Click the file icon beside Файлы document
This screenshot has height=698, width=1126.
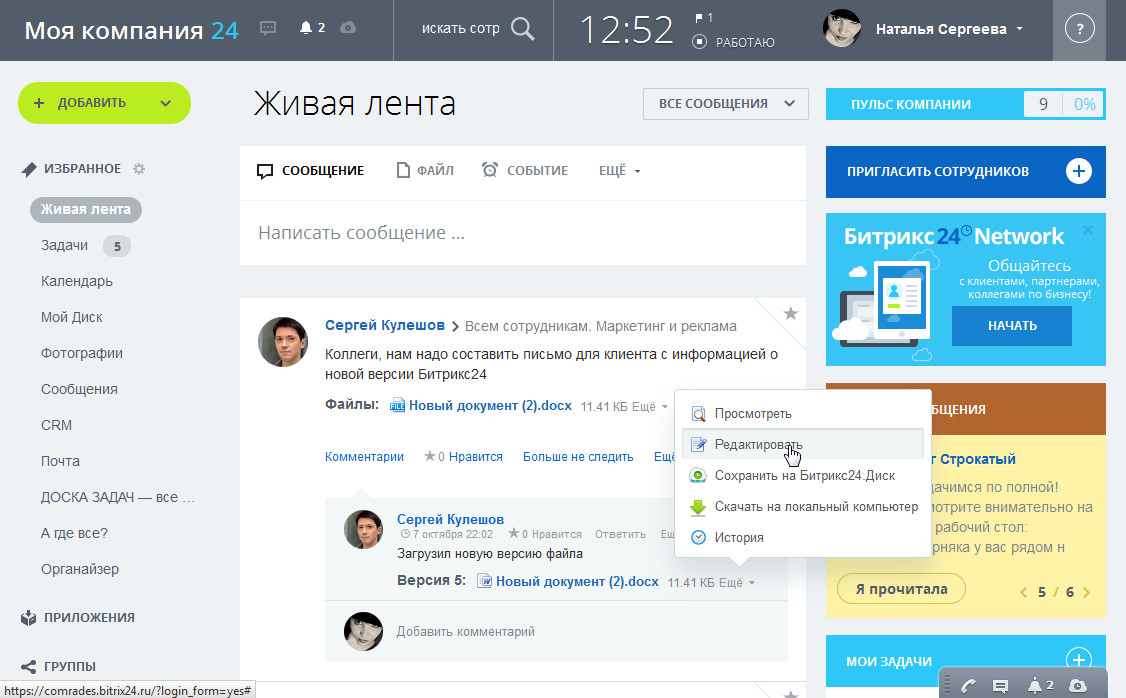[x=397, y=405]
